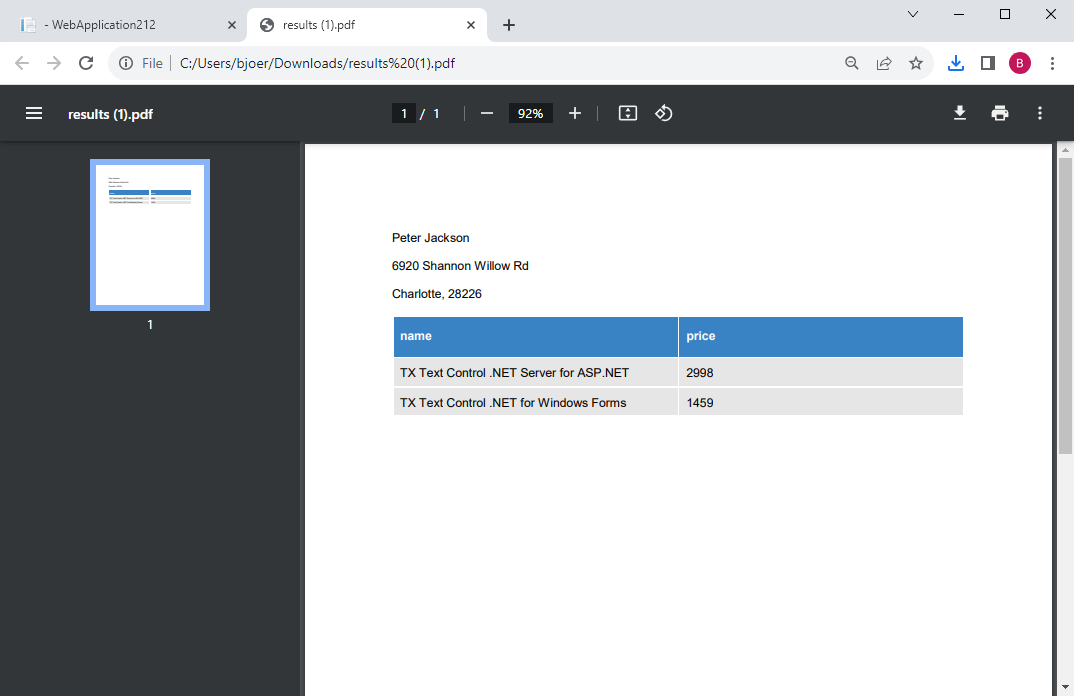Toggle Chrome side panel
1074x696 pixels.
[988, 63]
